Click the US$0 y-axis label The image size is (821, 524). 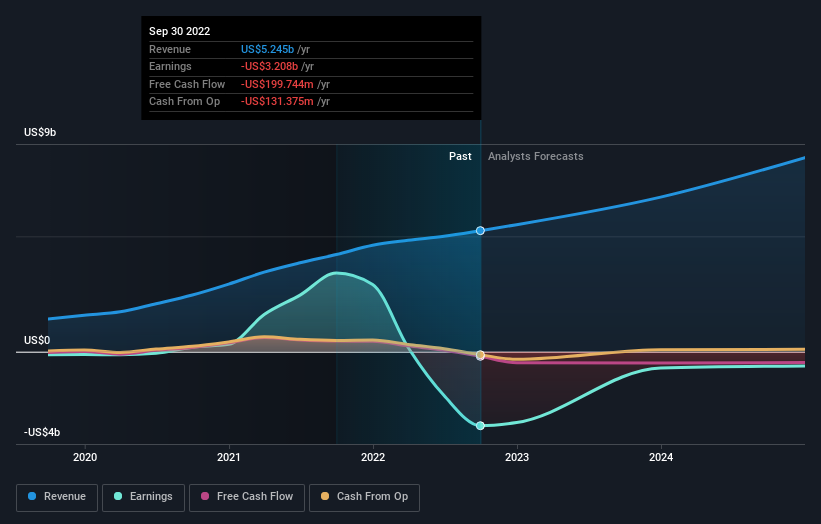click(x=37, y=340)
